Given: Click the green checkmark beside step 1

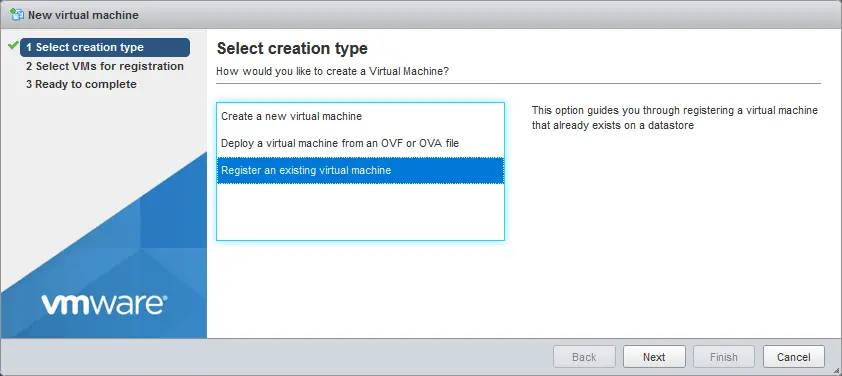Looking at the screenshot, I should pyautogui.click(x=13, y=46).
